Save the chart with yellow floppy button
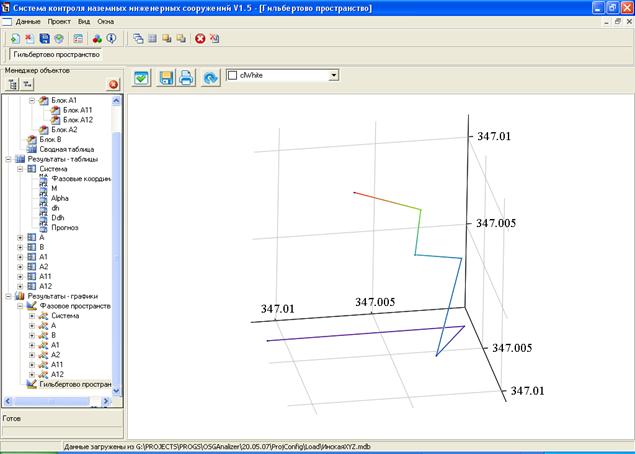 point(166,77)
